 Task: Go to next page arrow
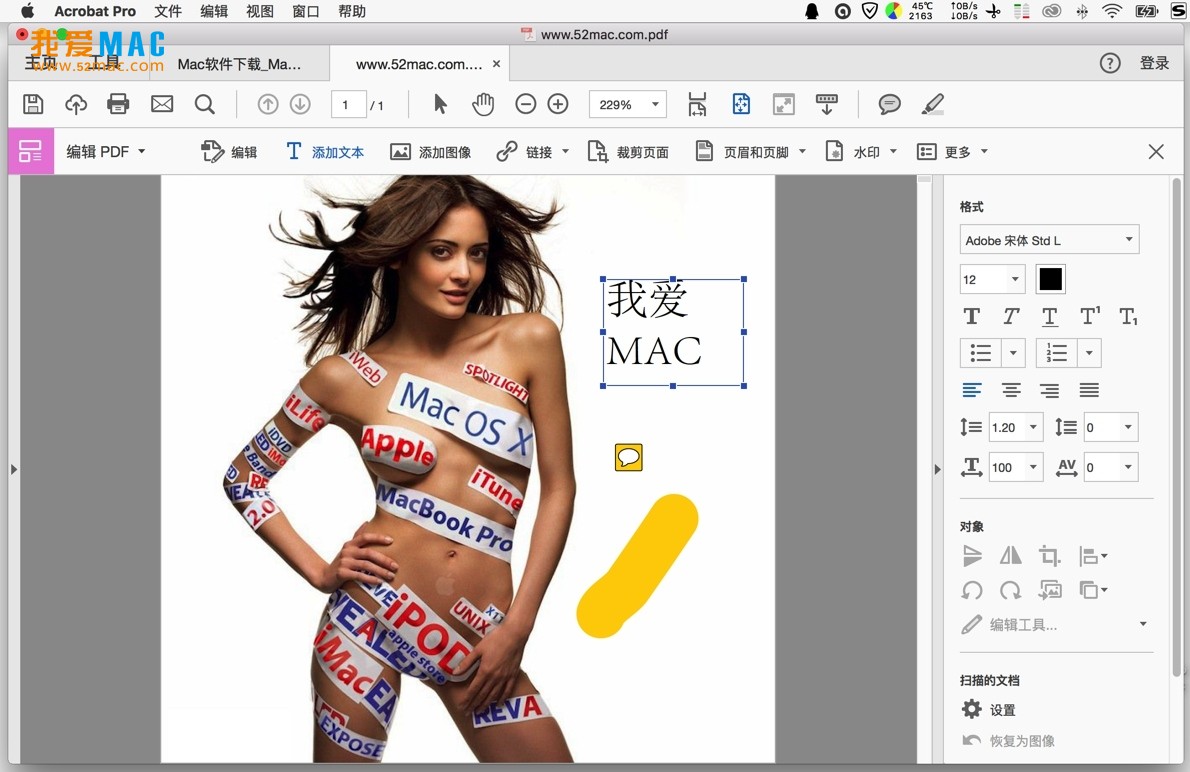[x=301, y=104]
